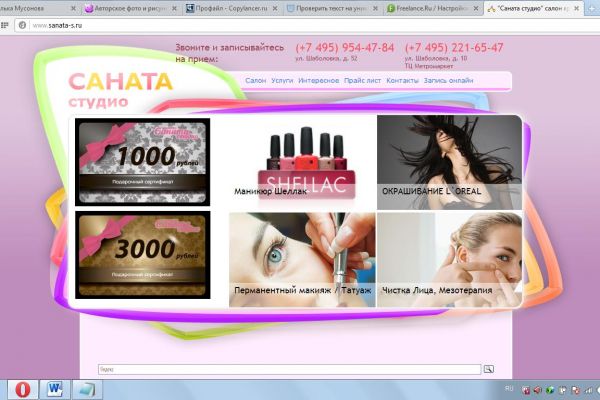600x400 pixels.
Task: Click the pink tray icon after RU
Action: 526,390
